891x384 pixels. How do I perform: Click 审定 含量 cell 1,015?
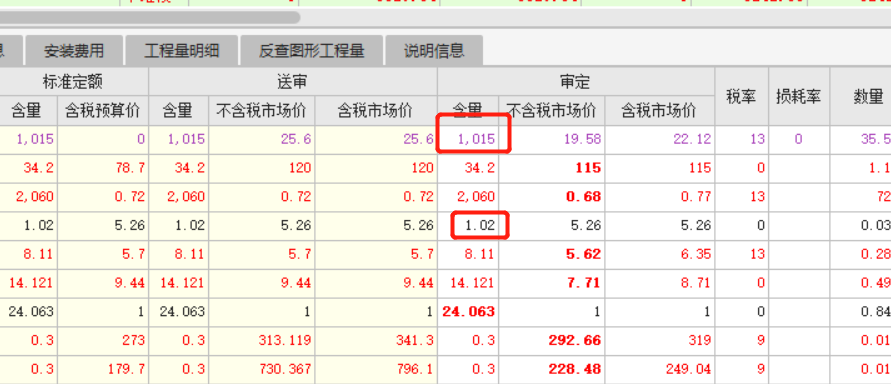pos(468,140)
